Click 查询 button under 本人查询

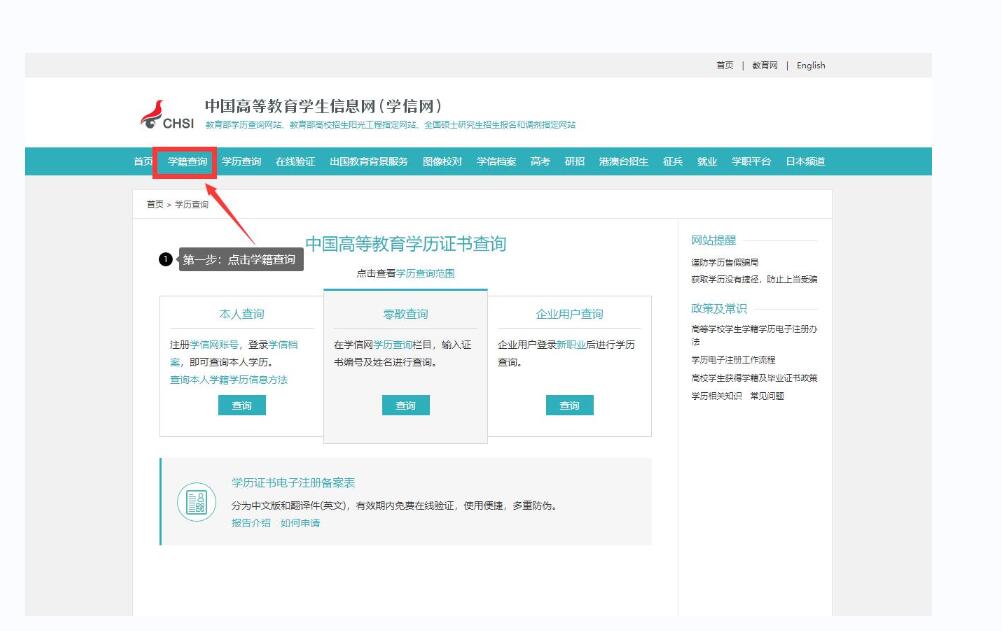(242, 405)
